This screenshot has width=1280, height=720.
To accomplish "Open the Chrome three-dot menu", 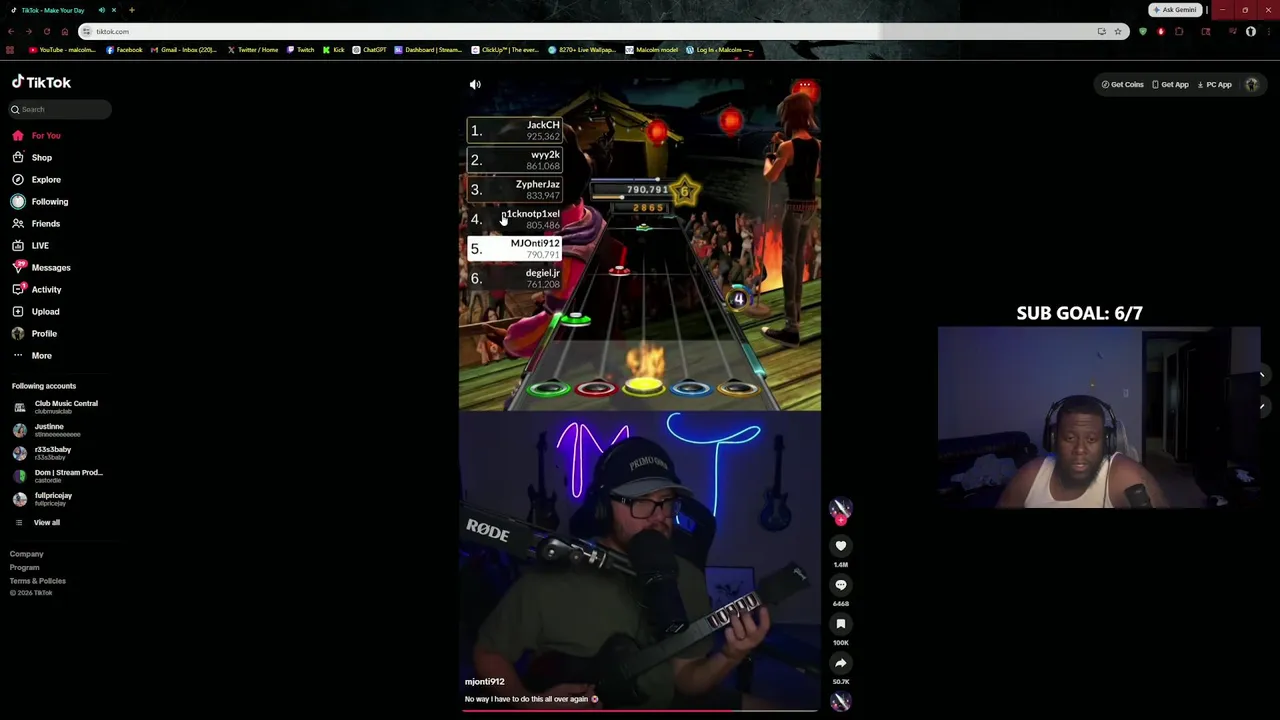I will (1268, 31).
